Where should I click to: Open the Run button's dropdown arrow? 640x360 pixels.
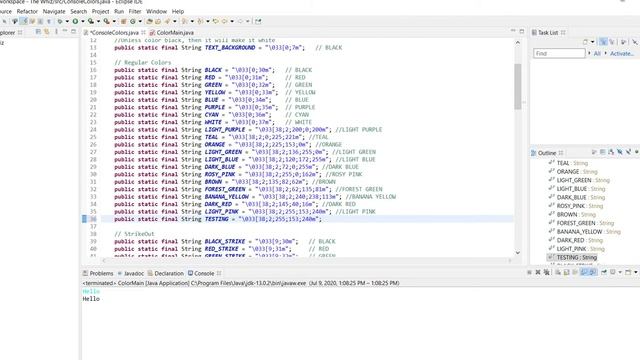point(82,21)
